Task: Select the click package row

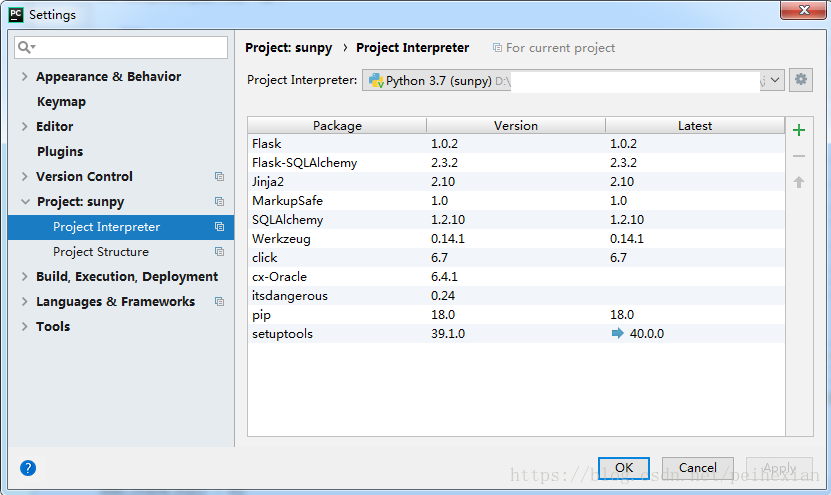Action: click(516, 258)
